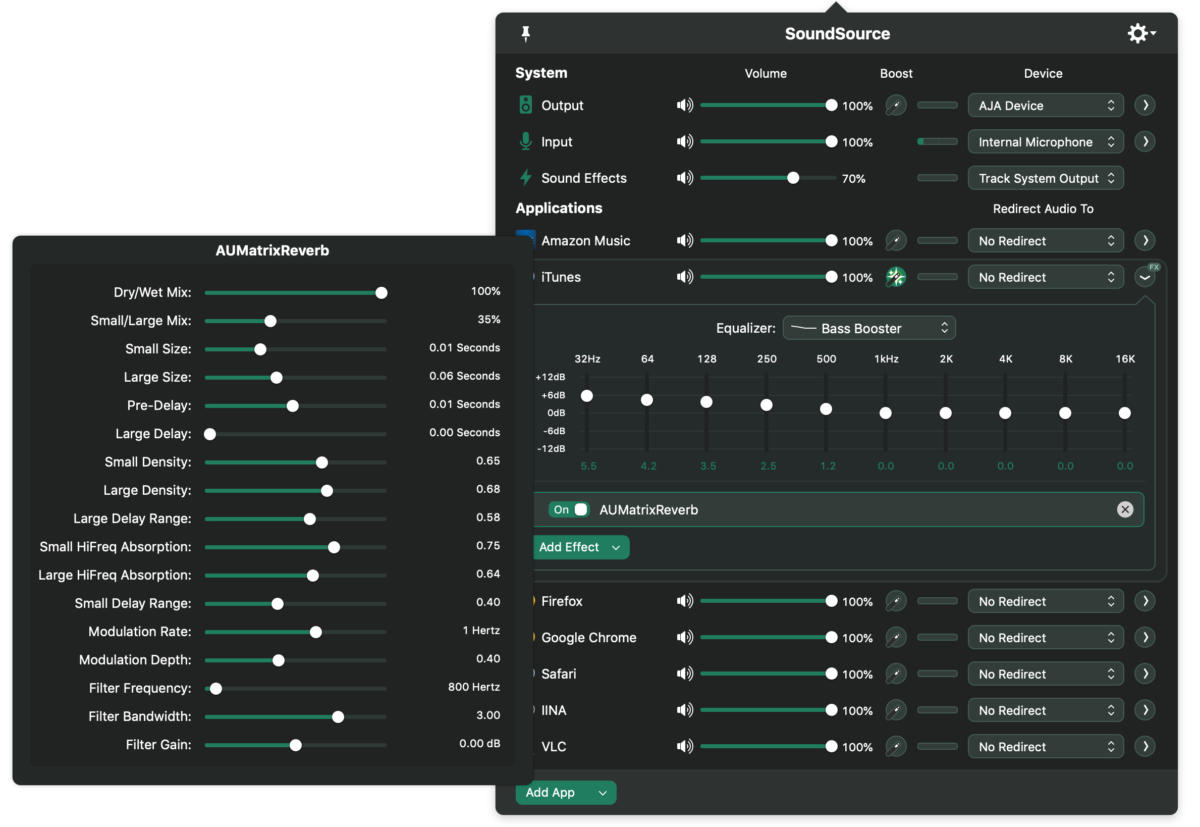This screenshot has width=1200, height=827.
Task: Open the Output device AJA Device dropdown
Action: 1045,106
